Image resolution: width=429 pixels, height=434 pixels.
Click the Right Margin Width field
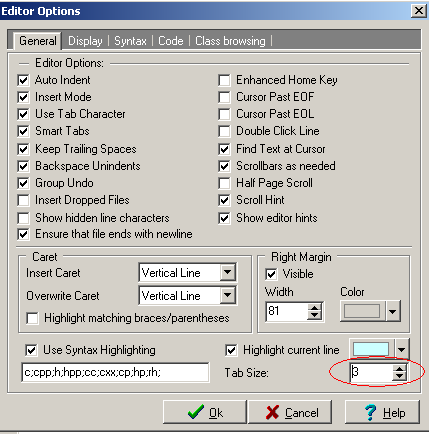[x=287, y=311]
